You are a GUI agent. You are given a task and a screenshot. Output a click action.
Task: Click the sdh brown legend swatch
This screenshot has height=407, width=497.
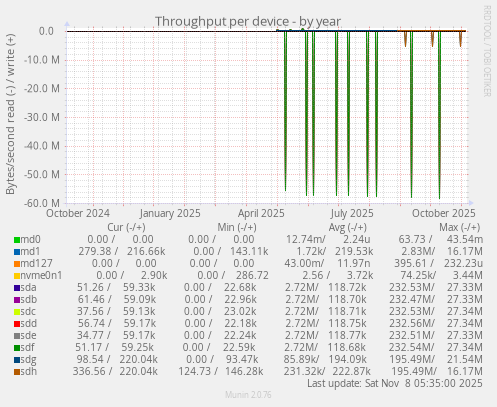click(17, 372)
